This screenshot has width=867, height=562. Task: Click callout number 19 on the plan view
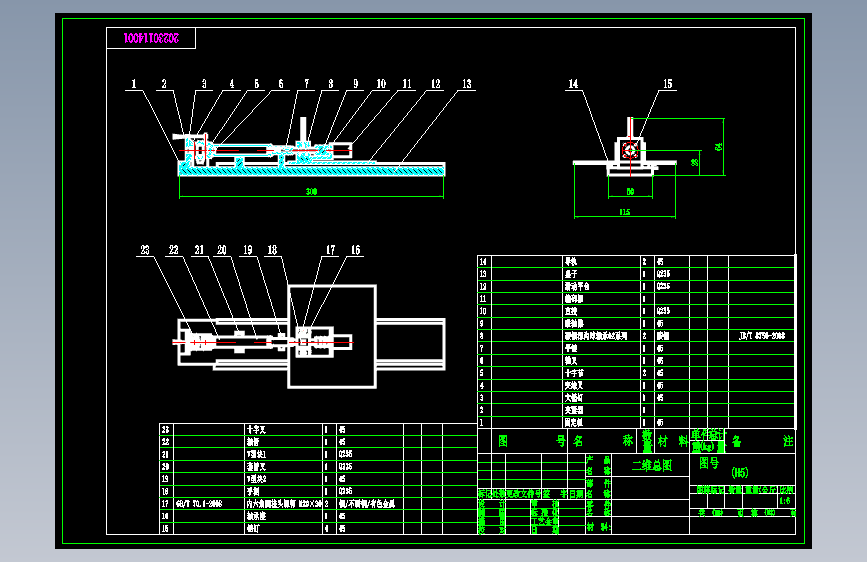tap(248, 250)
